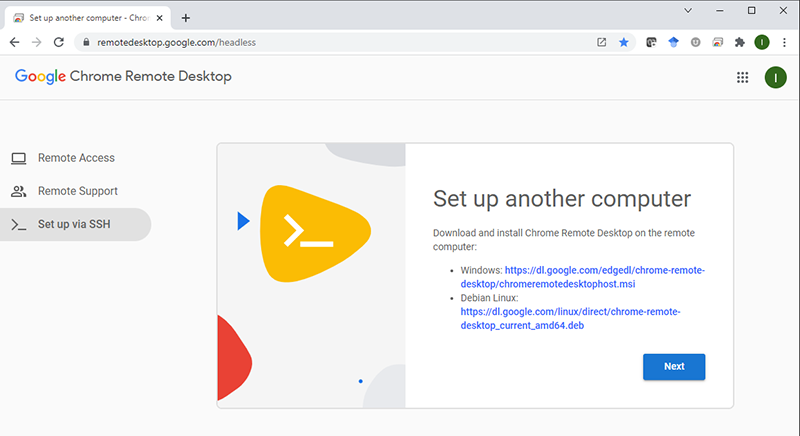The height and width of the screenshot is (436, 800).
Task: Click the Chrome Remote Desktop extension icon
Action: pyautogui.click(x=717, y=42)
